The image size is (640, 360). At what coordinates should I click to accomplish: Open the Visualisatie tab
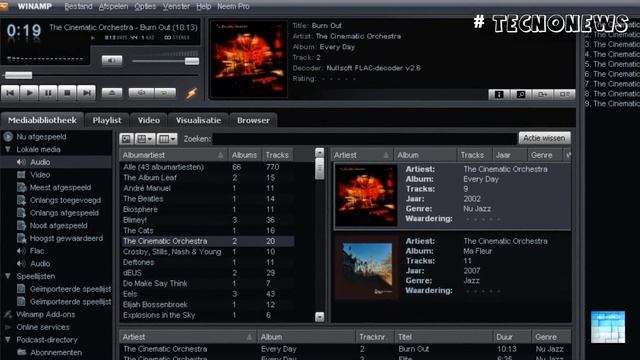click(x=198, y=120)
